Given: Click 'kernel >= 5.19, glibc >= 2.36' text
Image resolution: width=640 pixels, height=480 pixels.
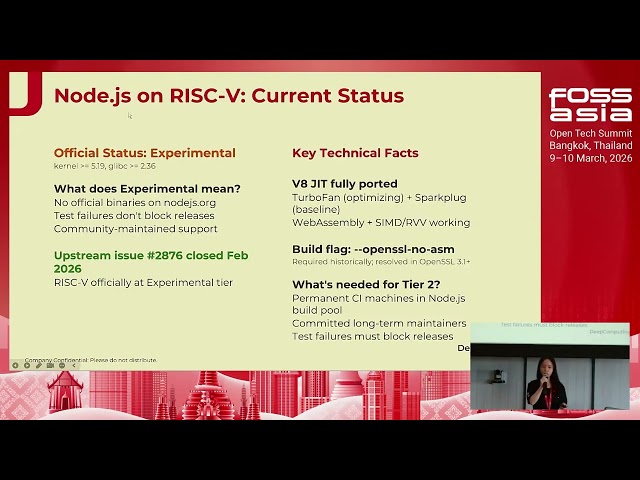Looking at the screenshot, I should click(x=104, y=166).
